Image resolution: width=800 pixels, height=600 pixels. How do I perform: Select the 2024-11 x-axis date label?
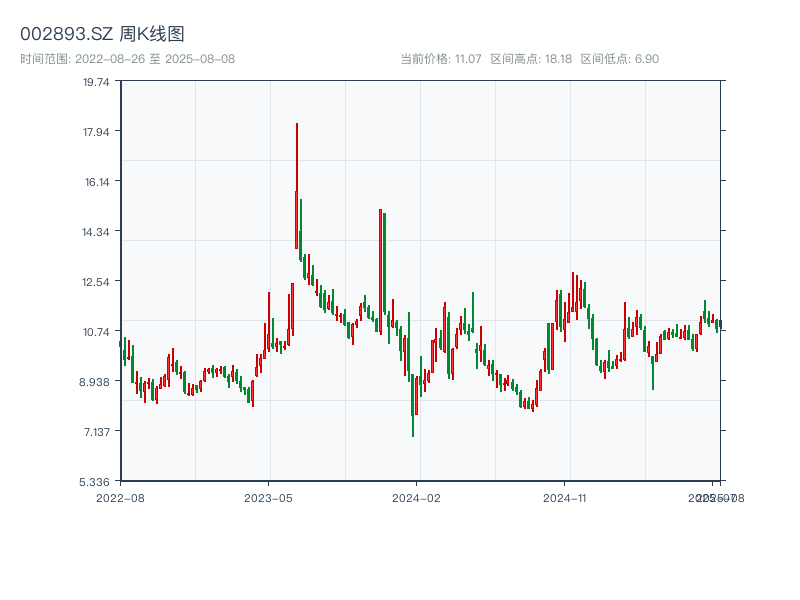pos(566,497)
